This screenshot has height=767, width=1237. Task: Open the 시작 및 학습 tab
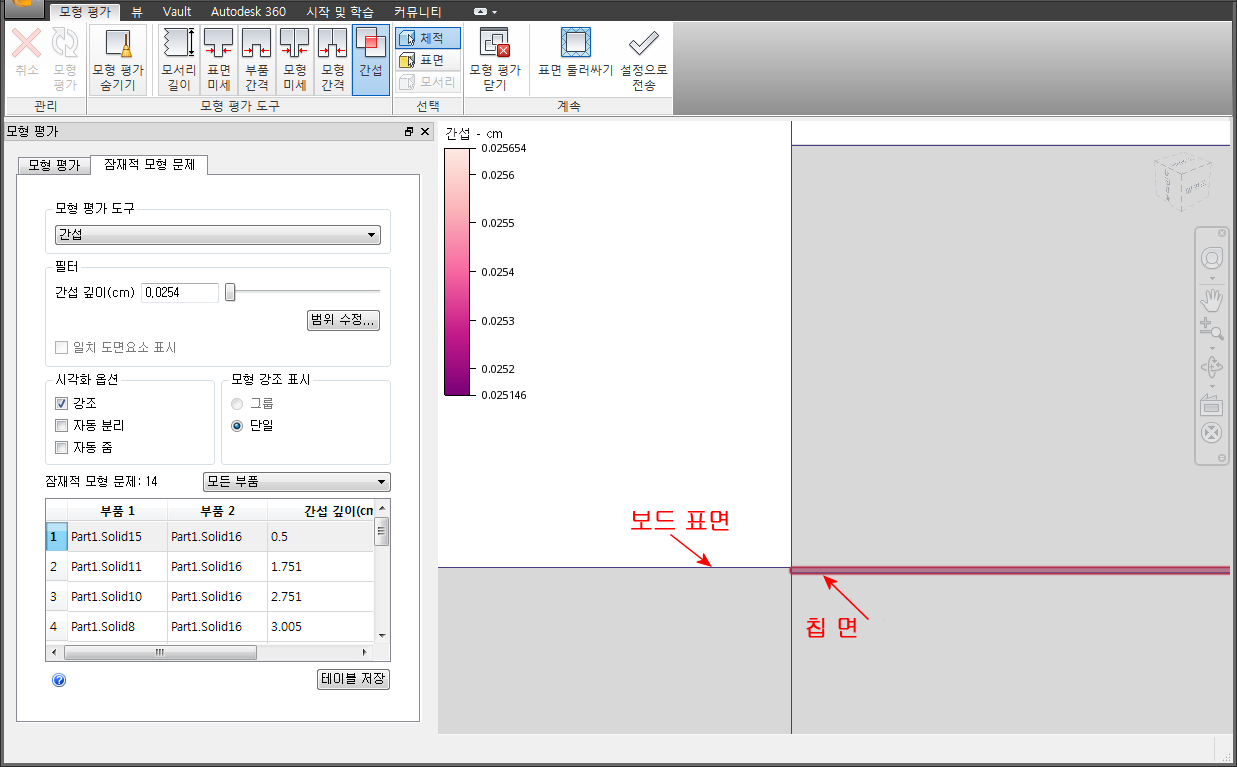point(340,12)
